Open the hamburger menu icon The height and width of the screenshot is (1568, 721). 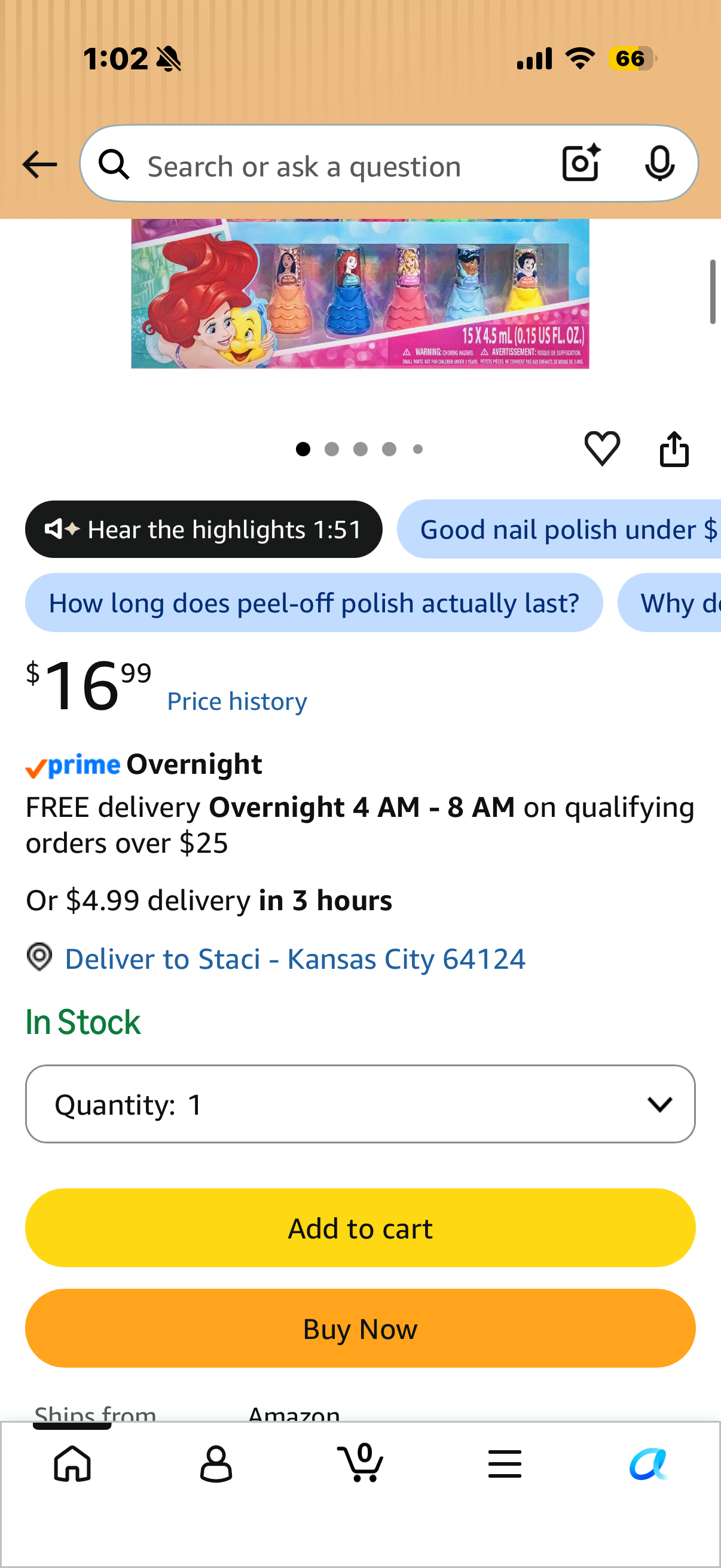pos(505,1464)
